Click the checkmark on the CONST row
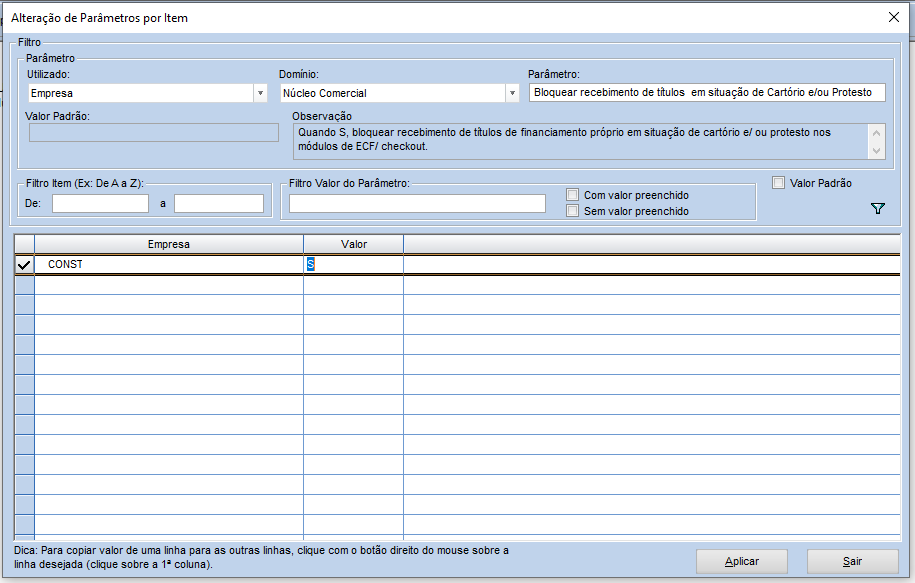915x583 pixels. click(x=24, y=265)
